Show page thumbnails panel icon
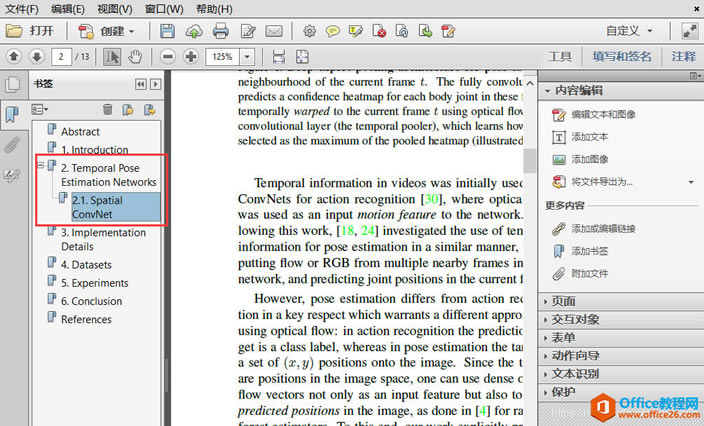This screenshot has width=704, height=426. coord(13,84)
